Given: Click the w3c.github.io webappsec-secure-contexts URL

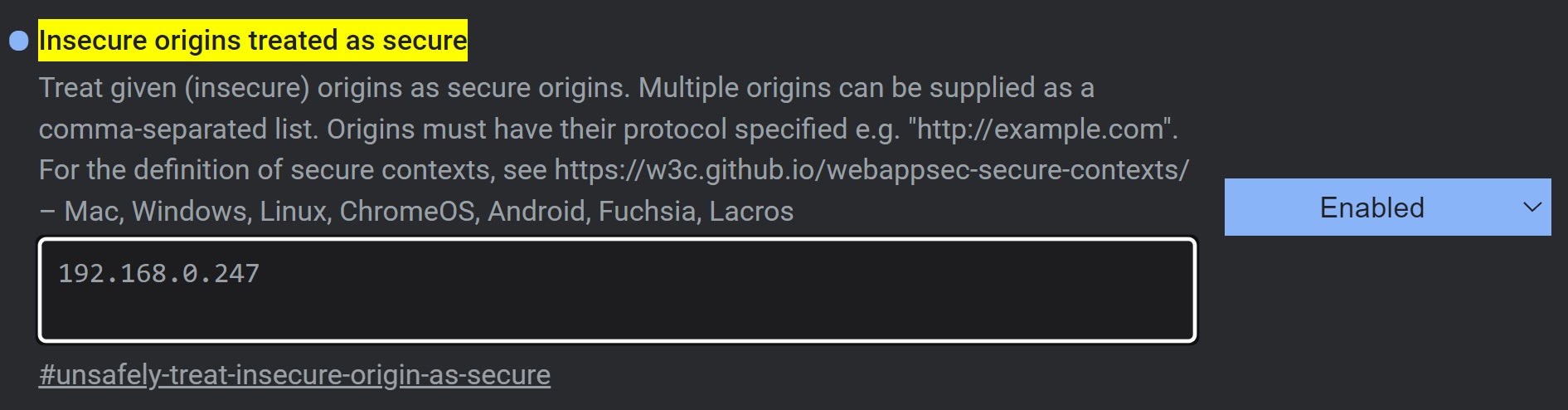Looking at the screenshot, I should 871,170.
